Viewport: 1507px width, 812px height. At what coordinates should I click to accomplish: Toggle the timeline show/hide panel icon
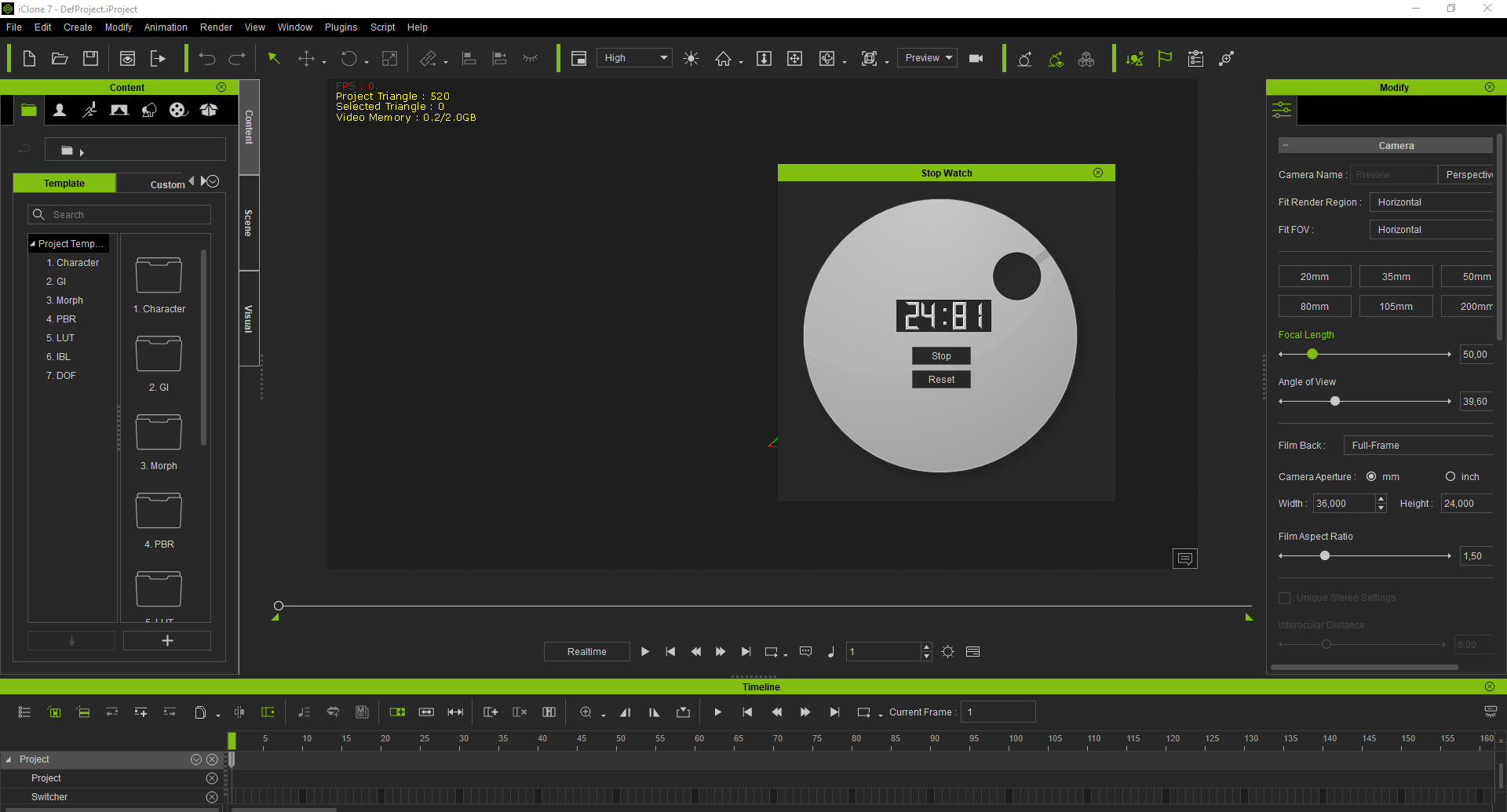(1491, 712)
